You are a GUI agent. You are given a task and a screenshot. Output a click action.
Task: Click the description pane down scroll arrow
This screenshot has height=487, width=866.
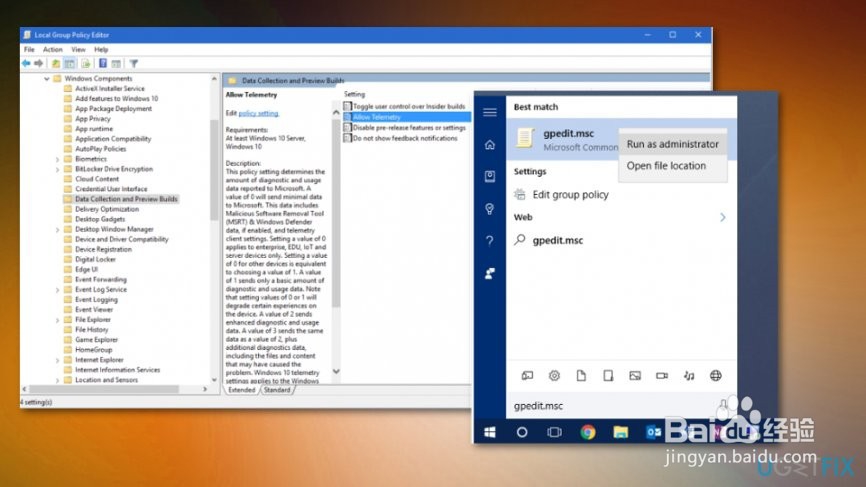click(x=336, y=372)
